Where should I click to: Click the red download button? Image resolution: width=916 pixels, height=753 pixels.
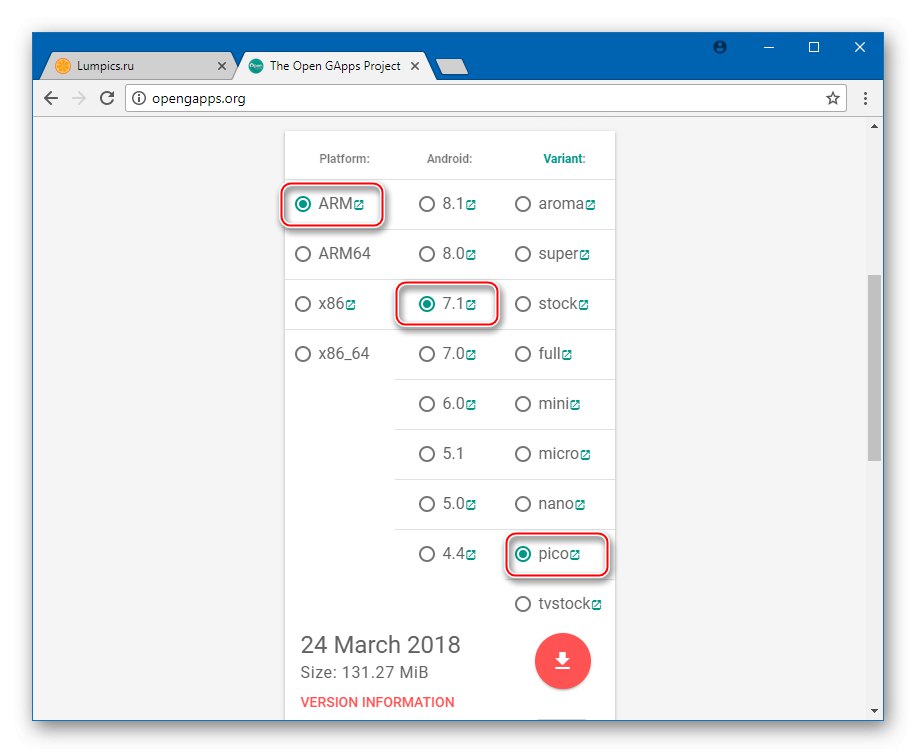563,661
